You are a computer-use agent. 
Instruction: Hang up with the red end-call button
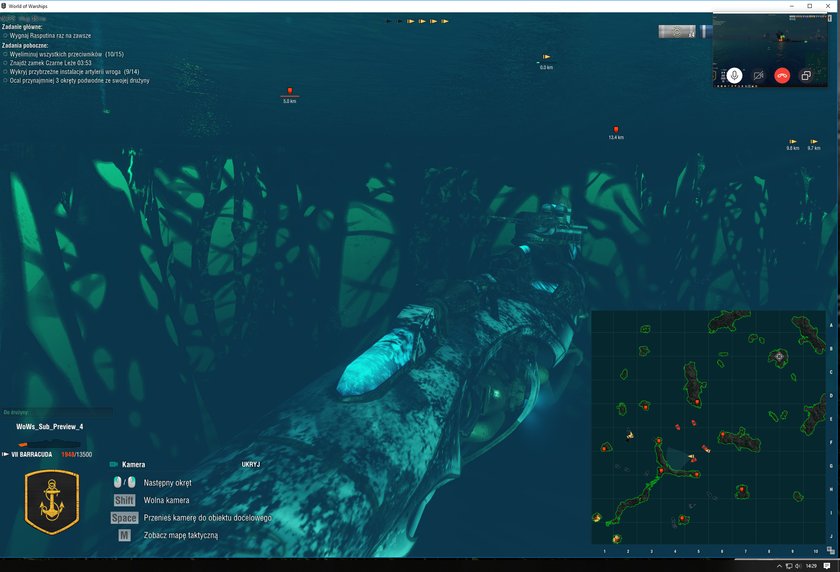782,76
